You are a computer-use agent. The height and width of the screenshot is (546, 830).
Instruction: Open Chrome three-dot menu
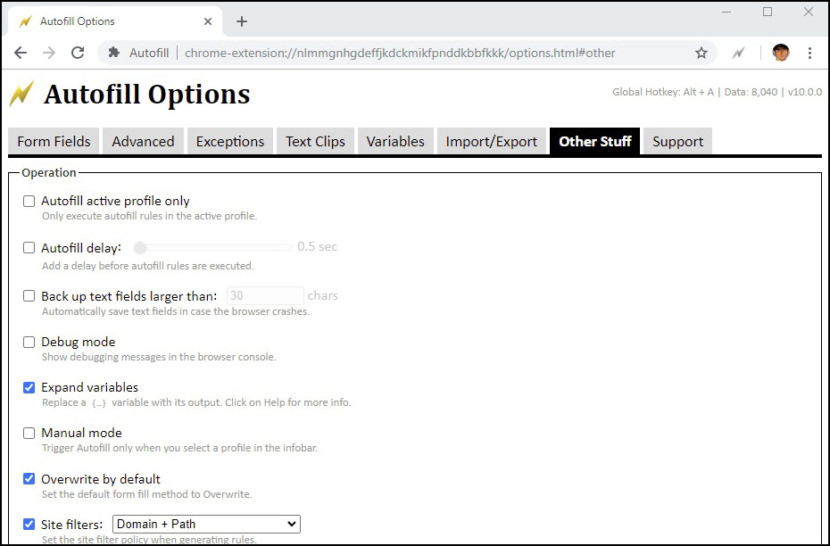pos(809,52)
